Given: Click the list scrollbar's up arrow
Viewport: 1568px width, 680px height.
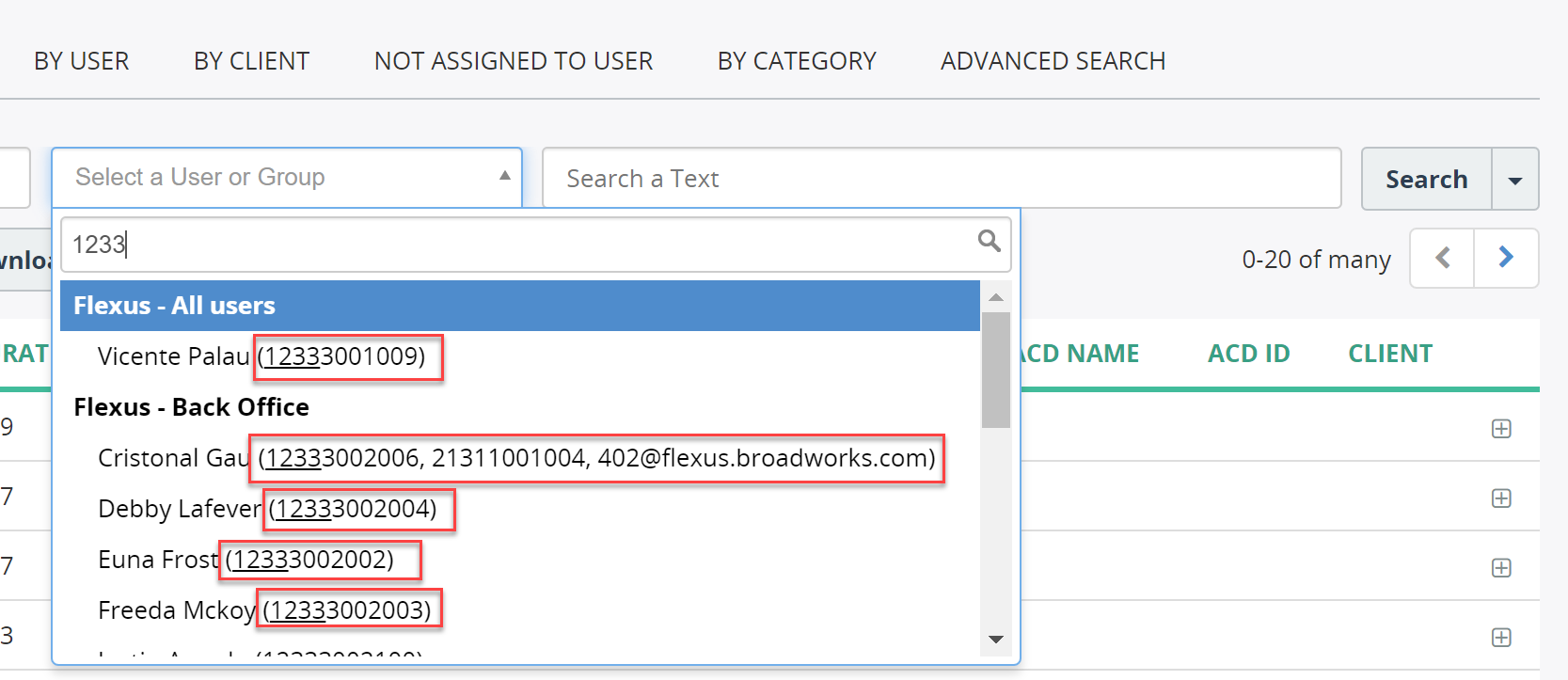Looking at the screenshot, I should (x=996, y=297).
